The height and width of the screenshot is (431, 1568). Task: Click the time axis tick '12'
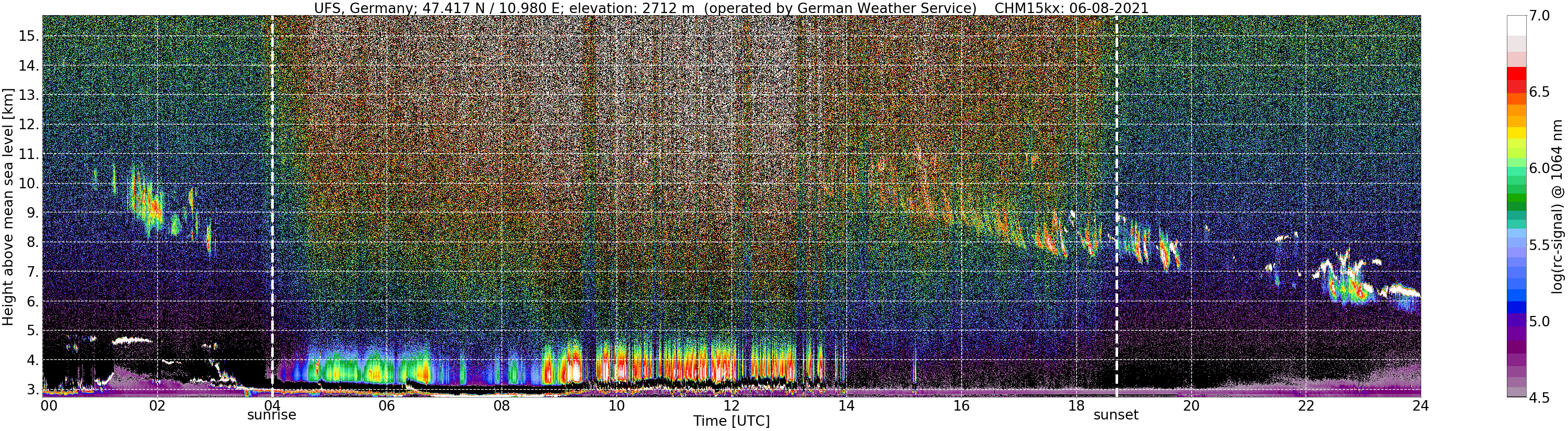[731, 406]
